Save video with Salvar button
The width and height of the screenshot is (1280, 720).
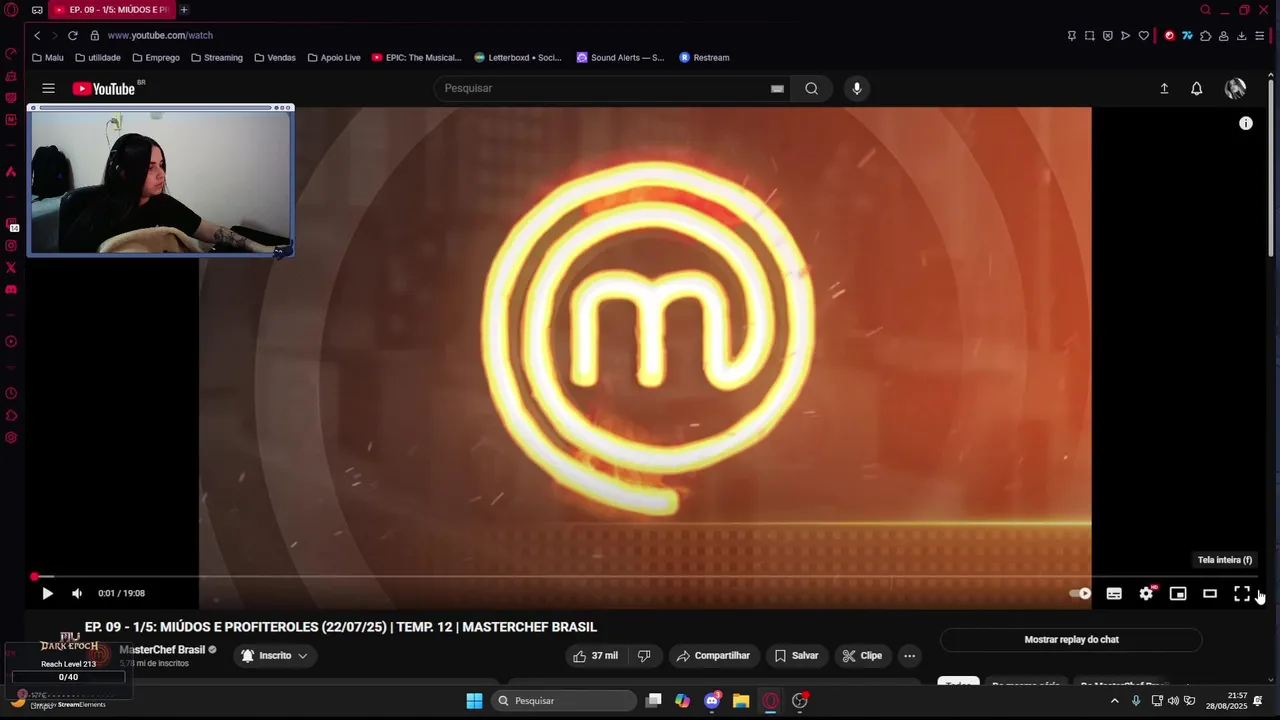[796, 656]
